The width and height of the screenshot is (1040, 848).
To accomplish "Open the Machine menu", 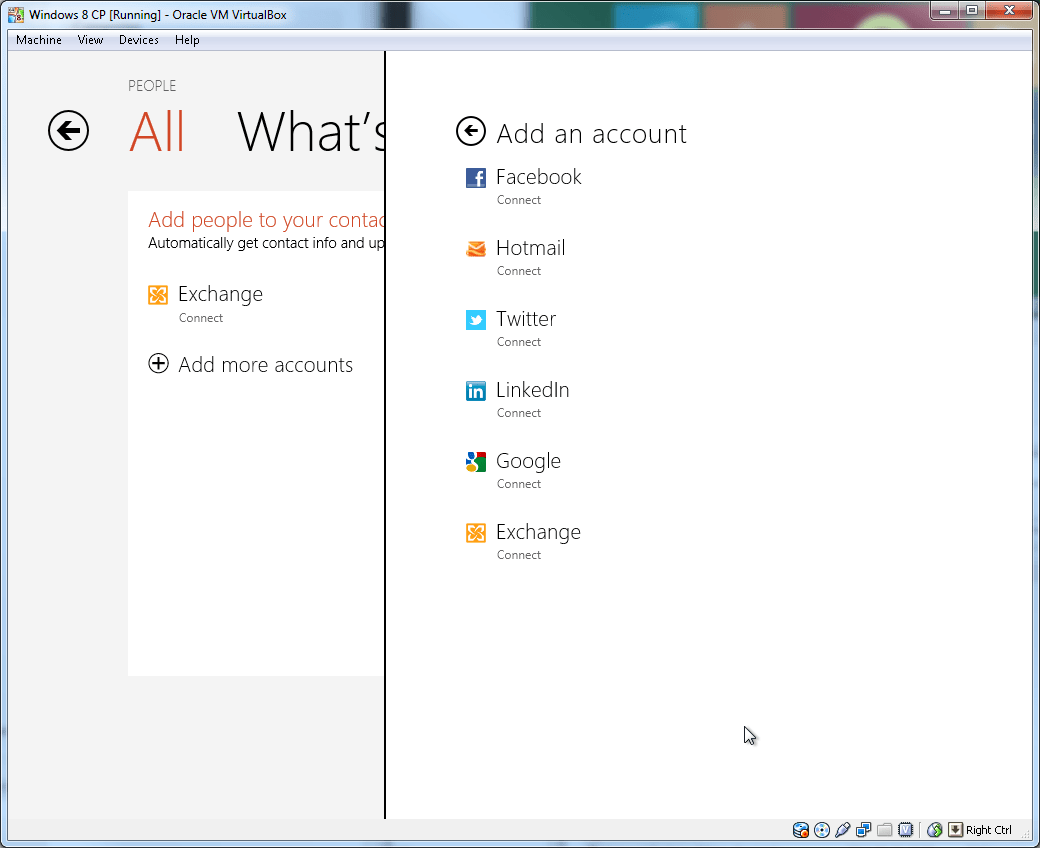I will pos(39,40).
